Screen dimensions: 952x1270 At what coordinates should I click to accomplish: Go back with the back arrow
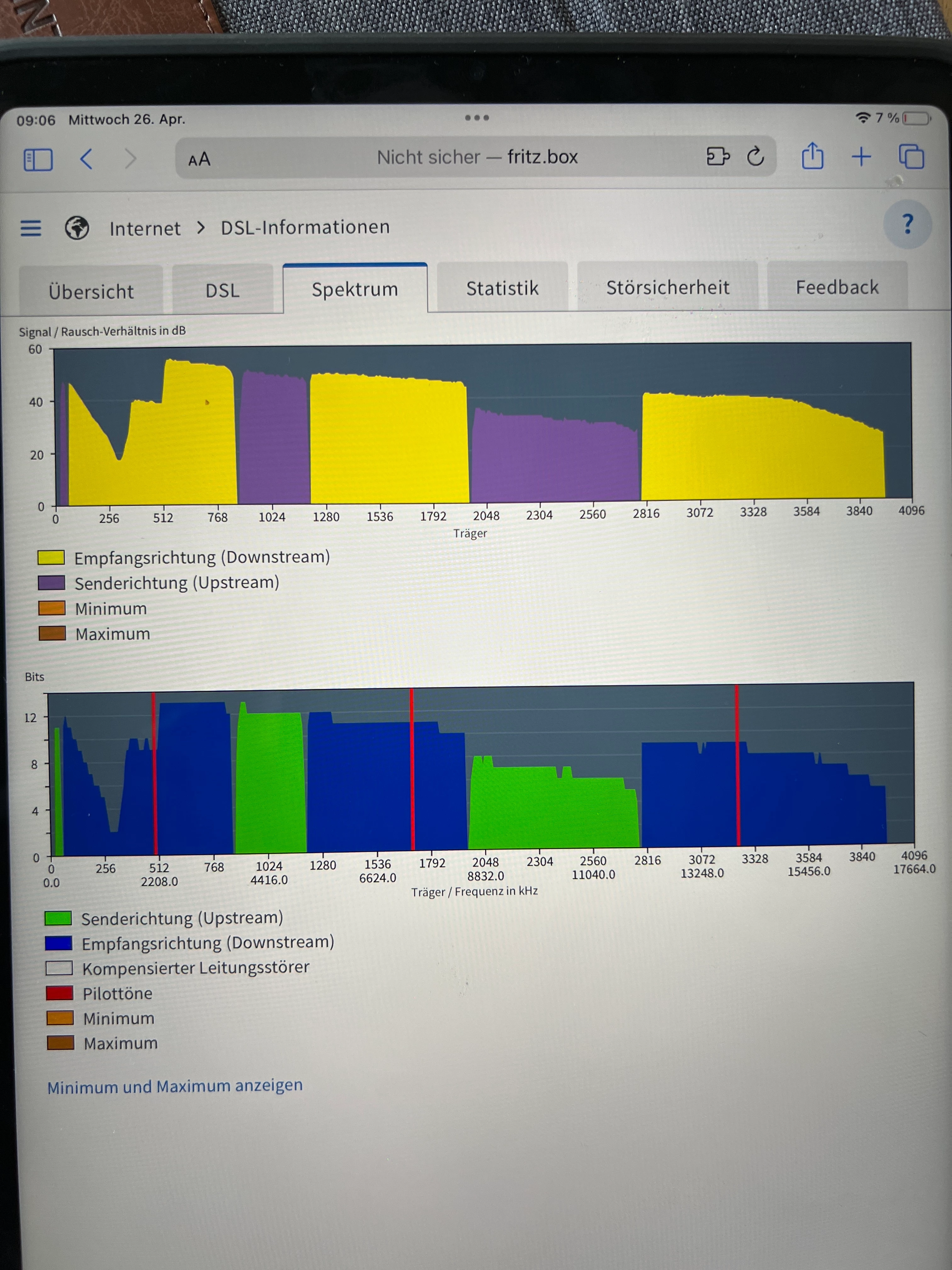[x=87, y=158]
